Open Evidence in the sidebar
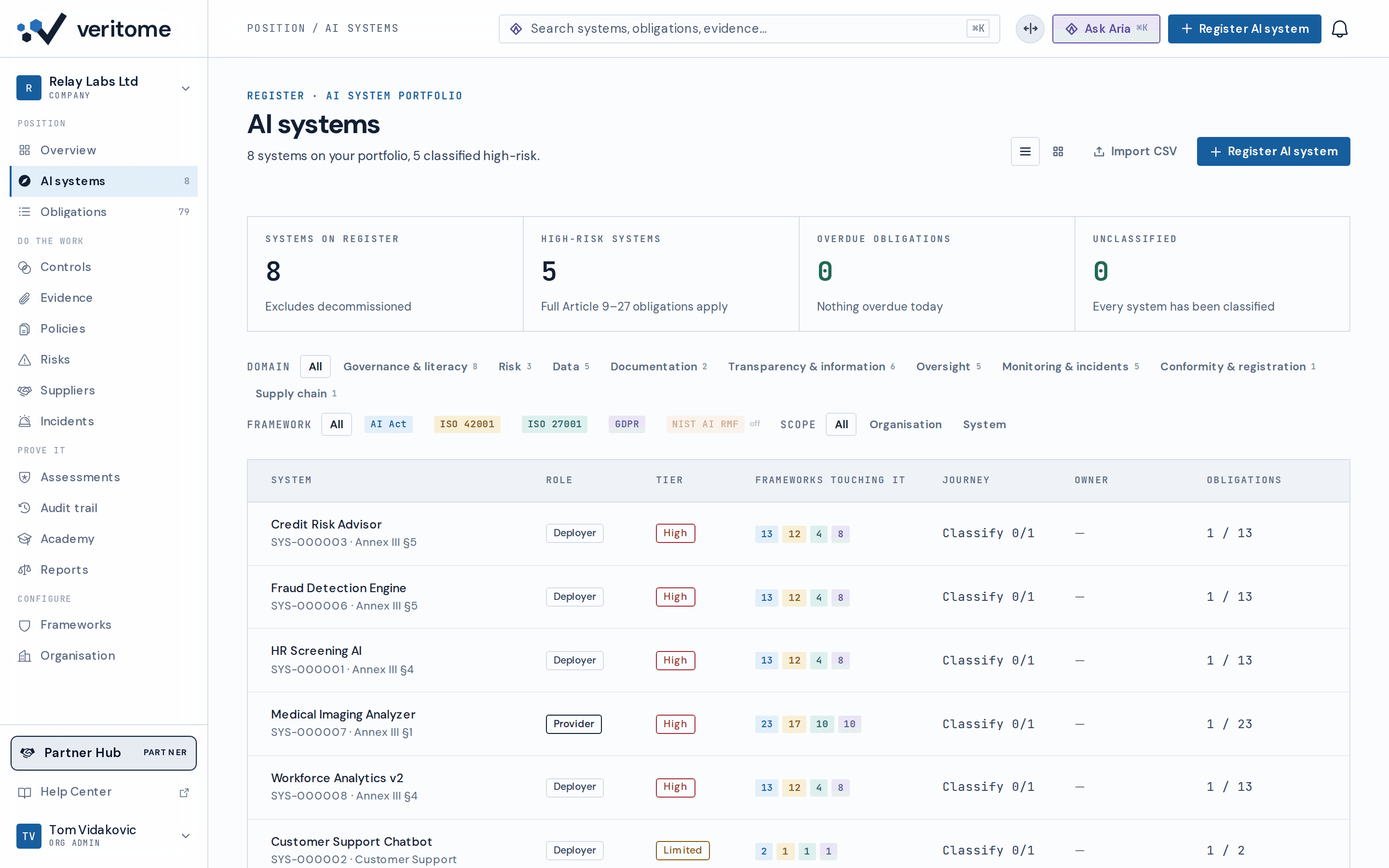Viewport: 1389px width, 868px height. [x=104, y=298]
